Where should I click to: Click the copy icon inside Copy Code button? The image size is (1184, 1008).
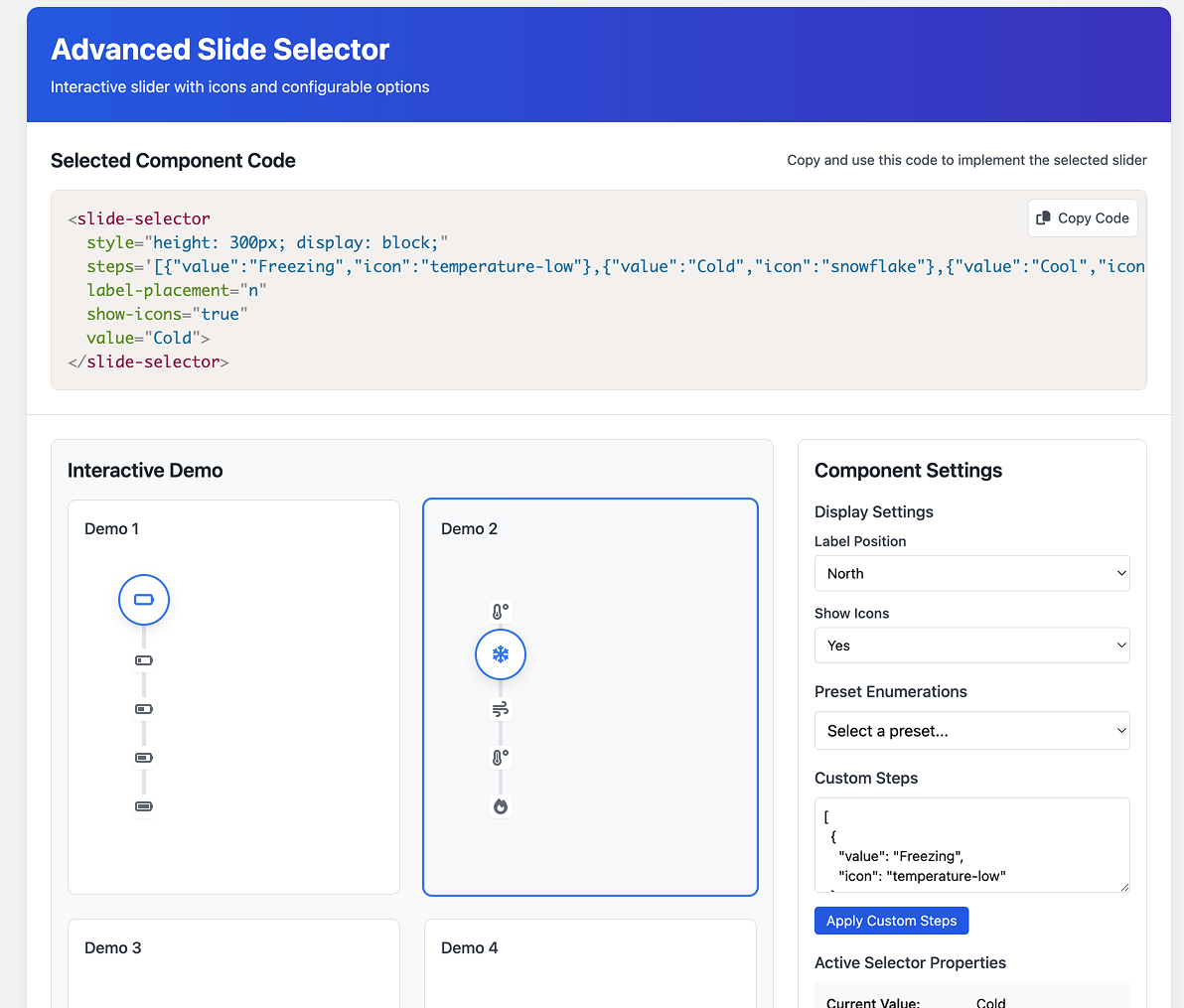tap(1044, 216)
